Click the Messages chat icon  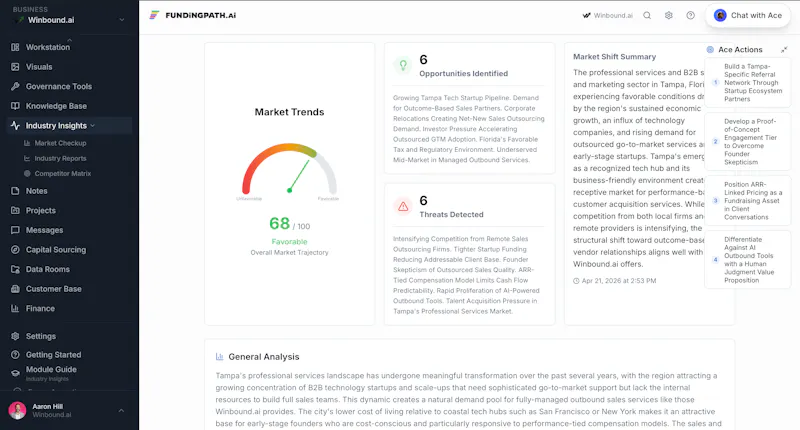coord(15,230)
